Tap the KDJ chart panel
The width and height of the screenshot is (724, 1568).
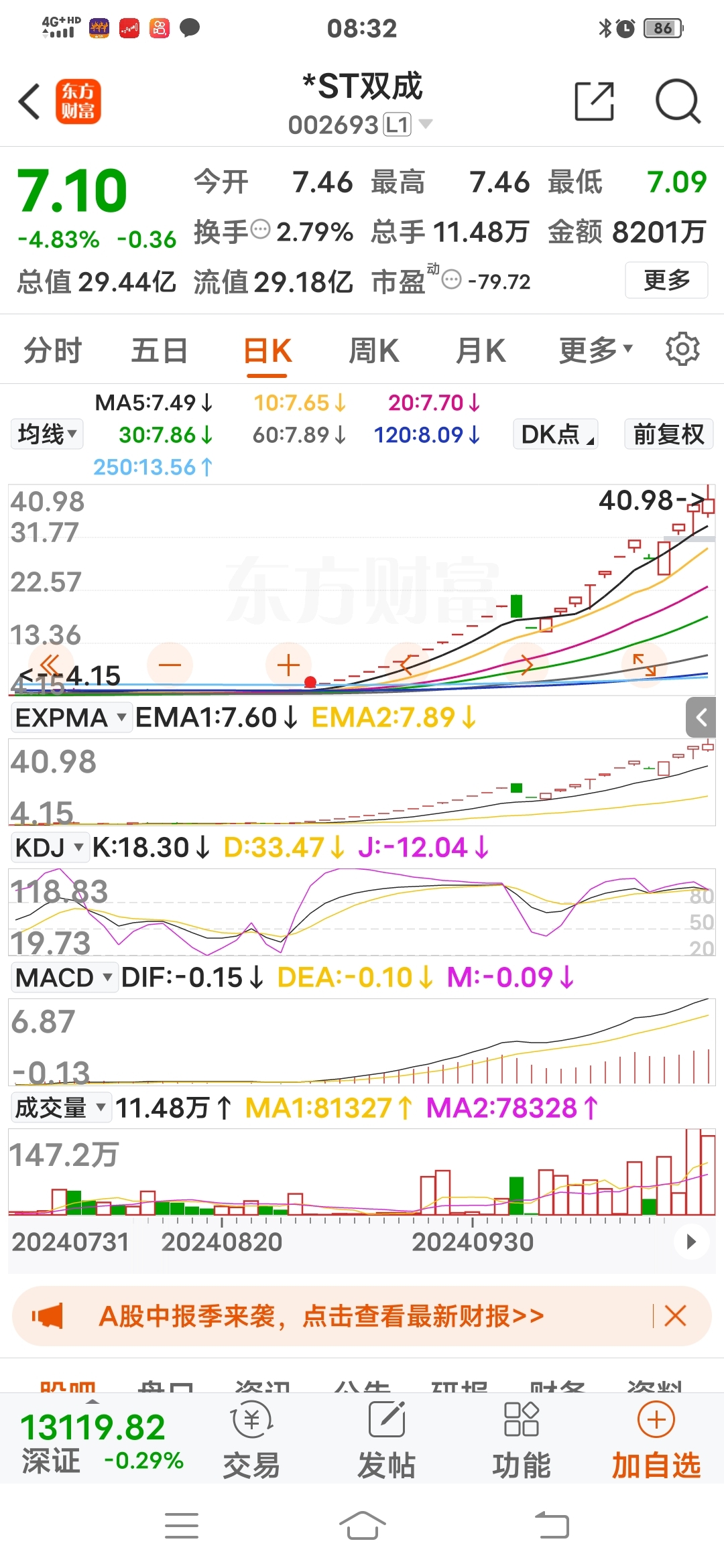362,912
